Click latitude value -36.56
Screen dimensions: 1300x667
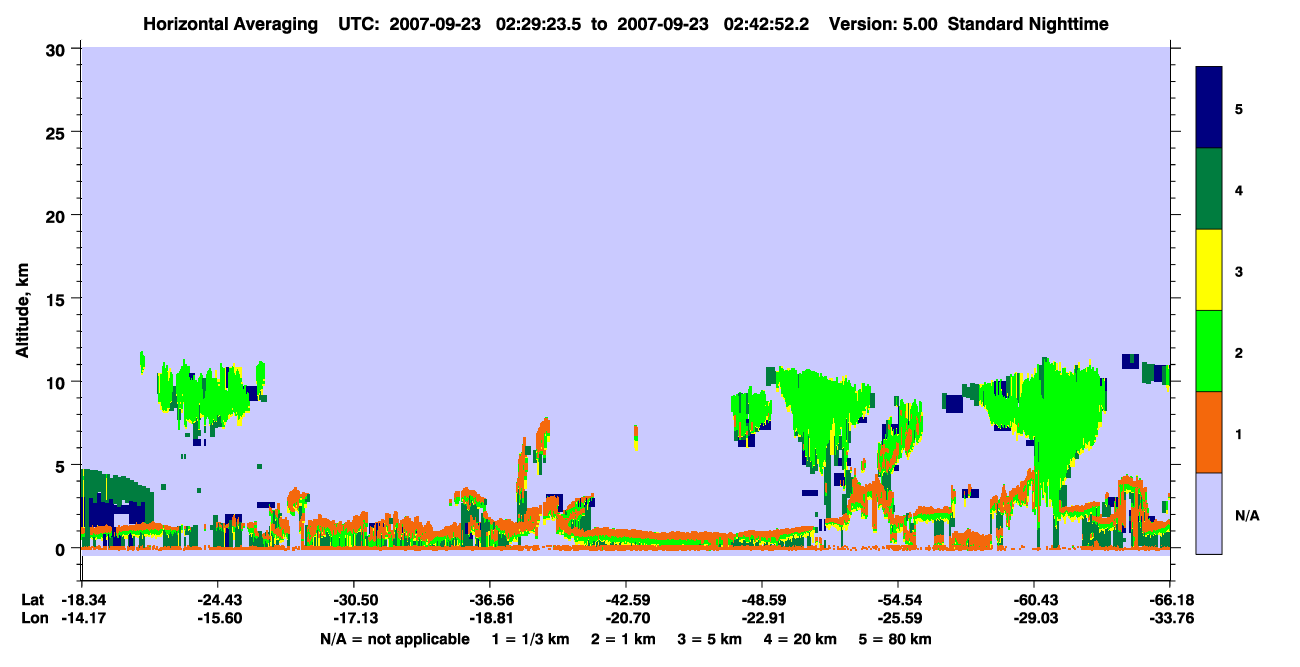489,600
